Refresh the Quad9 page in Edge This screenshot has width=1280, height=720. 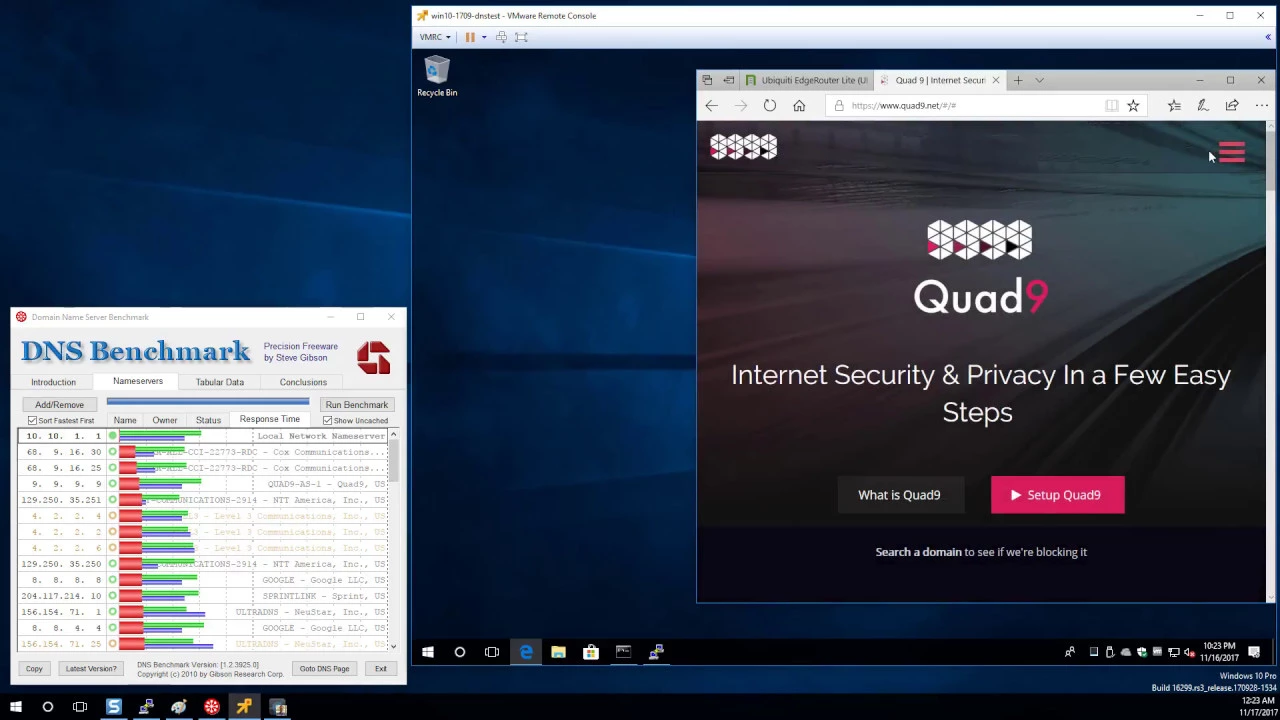(770, 106)
